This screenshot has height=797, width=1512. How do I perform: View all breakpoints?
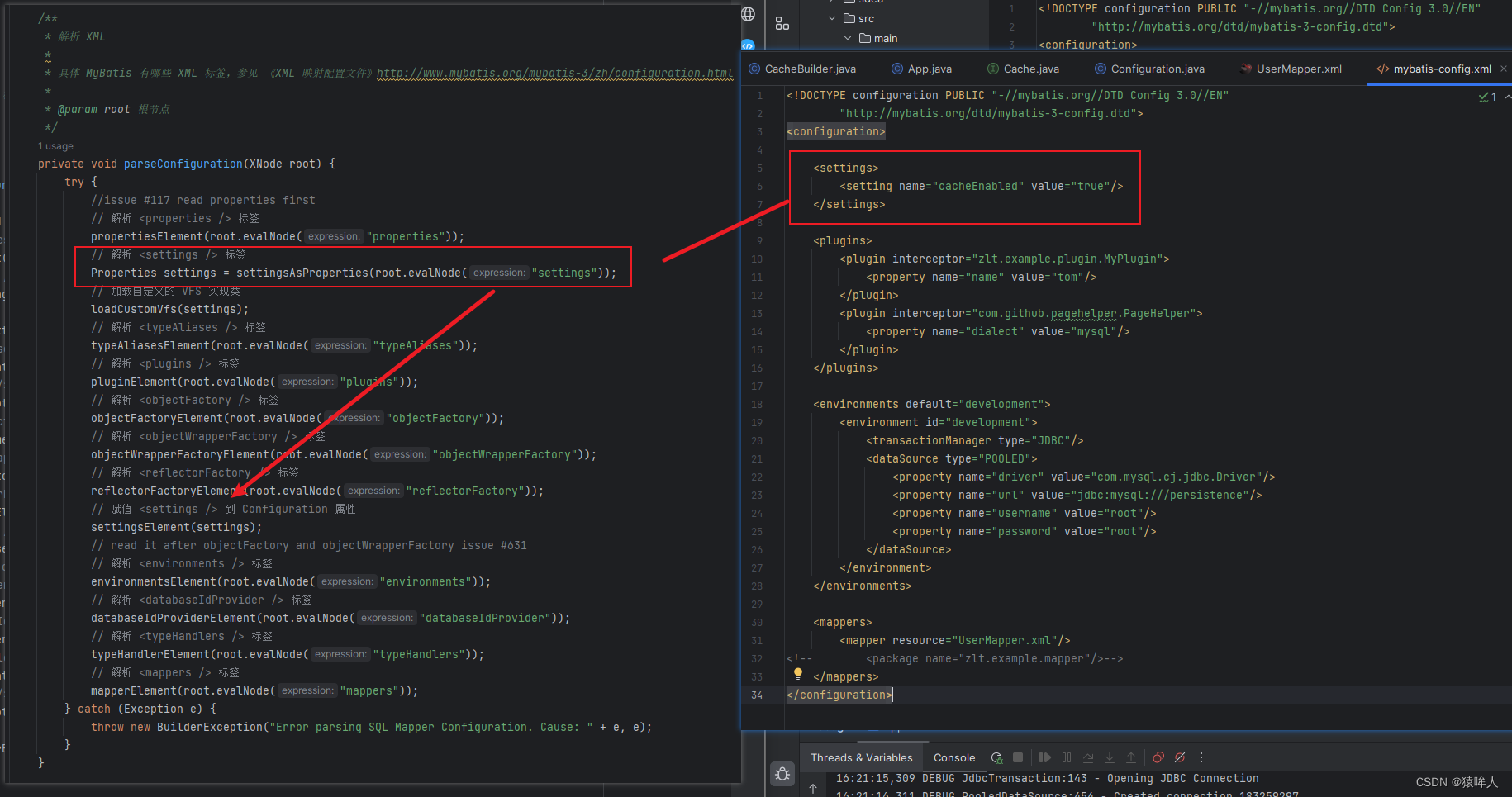[1158, 757]
